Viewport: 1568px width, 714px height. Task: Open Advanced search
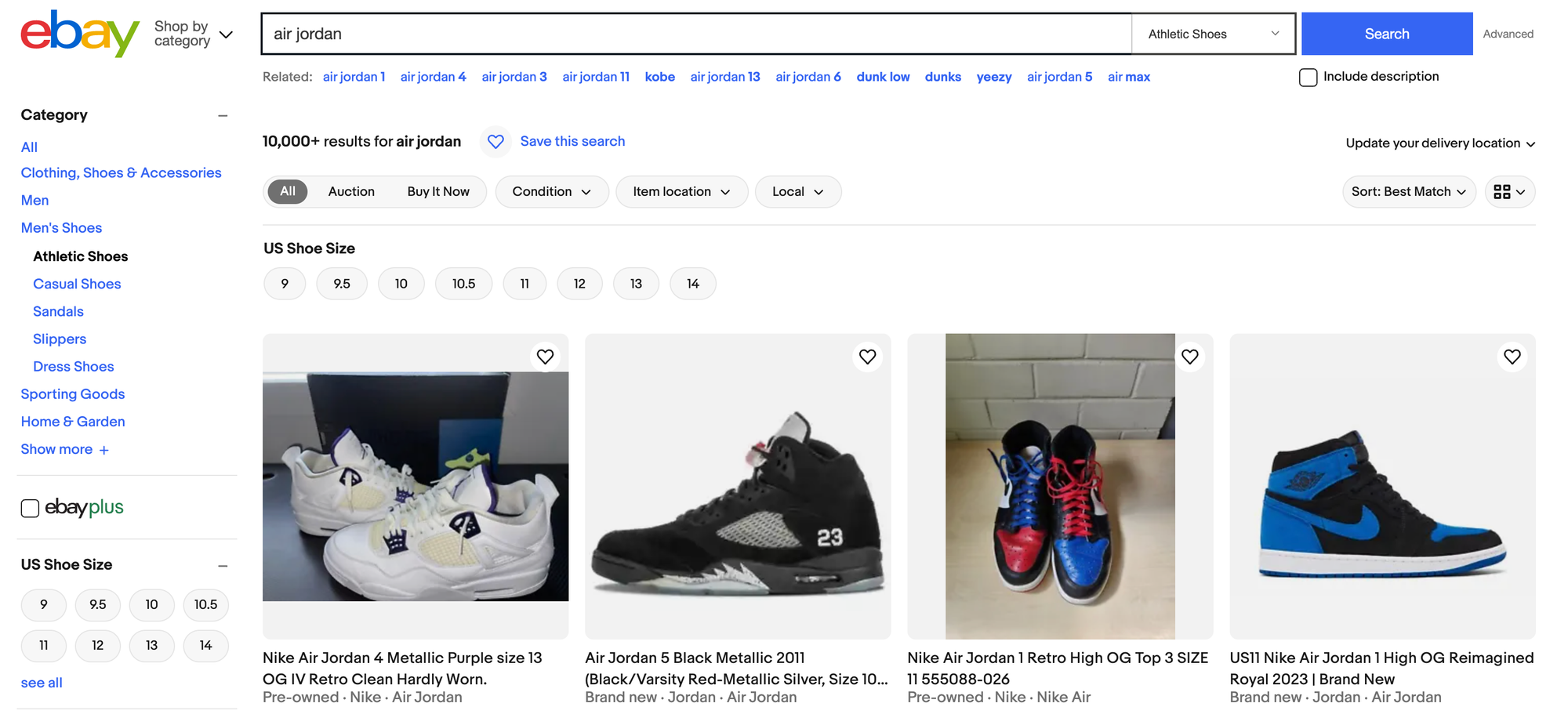(1508, 34)
